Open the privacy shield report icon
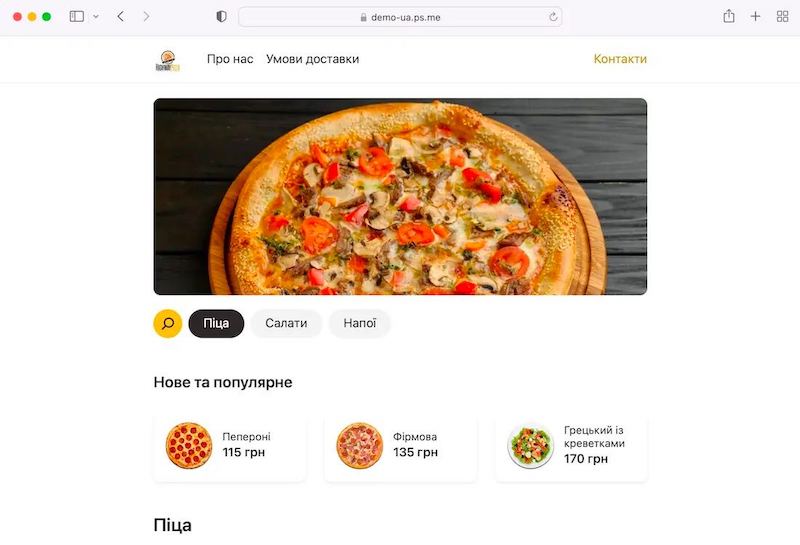Screen dimensions: 800x545 click(x=221, y=17)
